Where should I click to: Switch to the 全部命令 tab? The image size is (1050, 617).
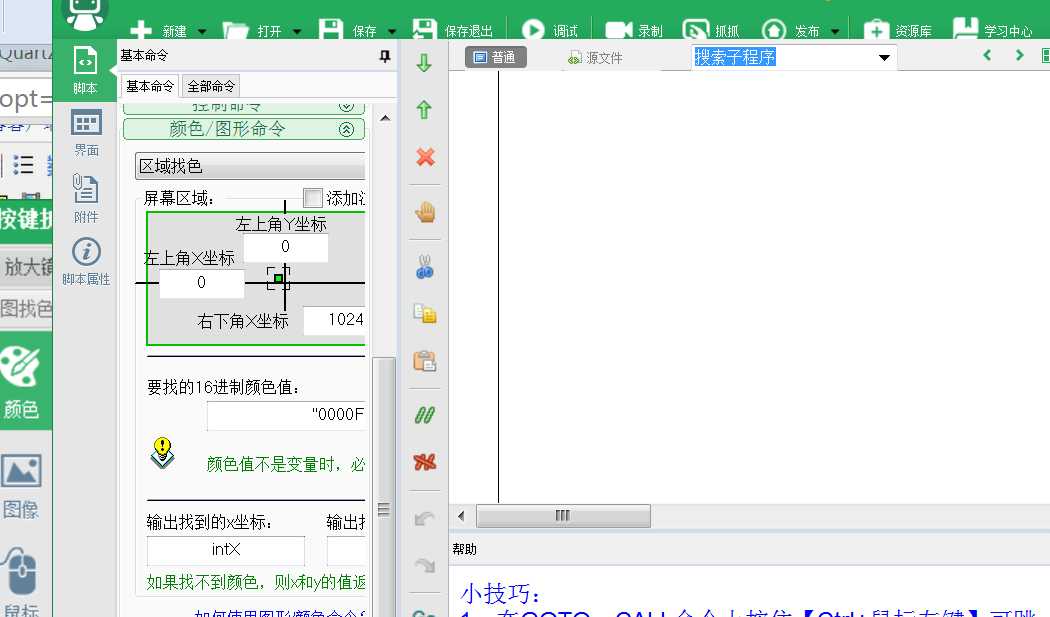pos(211,86)
